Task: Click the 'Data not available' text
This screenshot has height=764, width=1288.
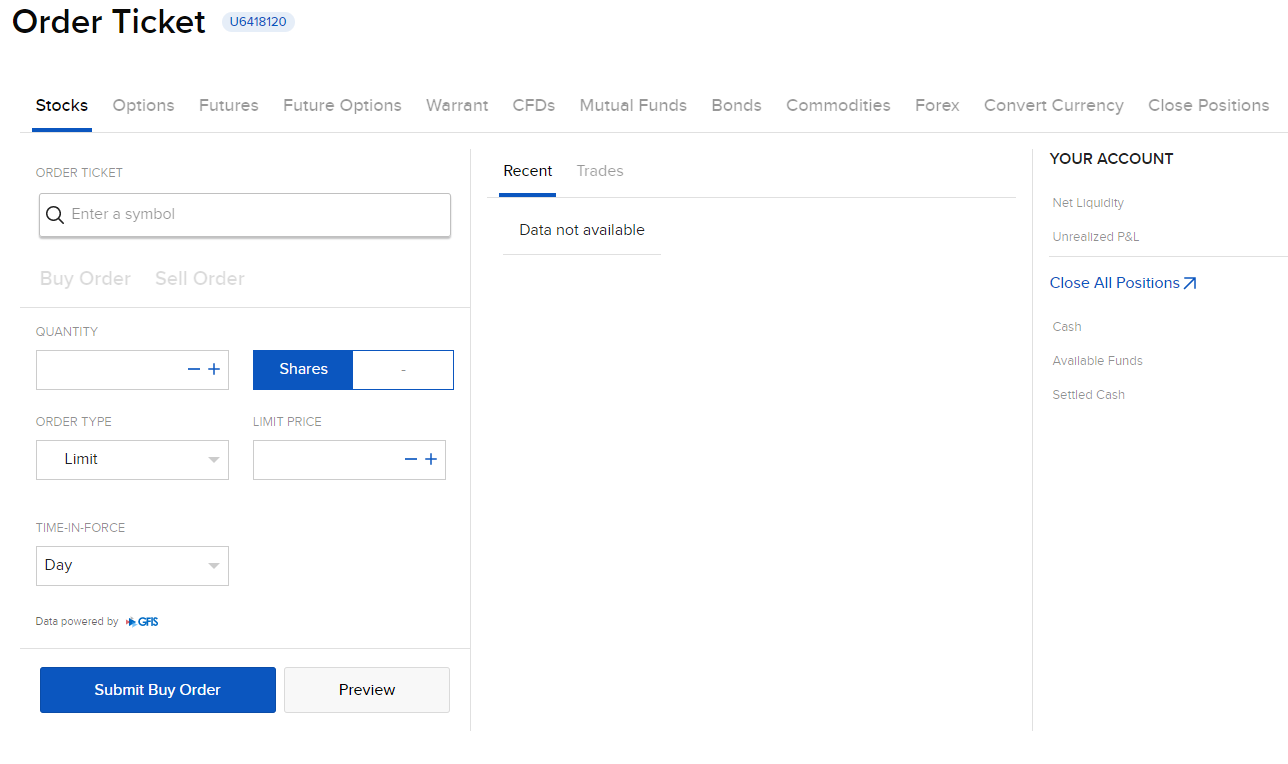Action: pos(582,230)
